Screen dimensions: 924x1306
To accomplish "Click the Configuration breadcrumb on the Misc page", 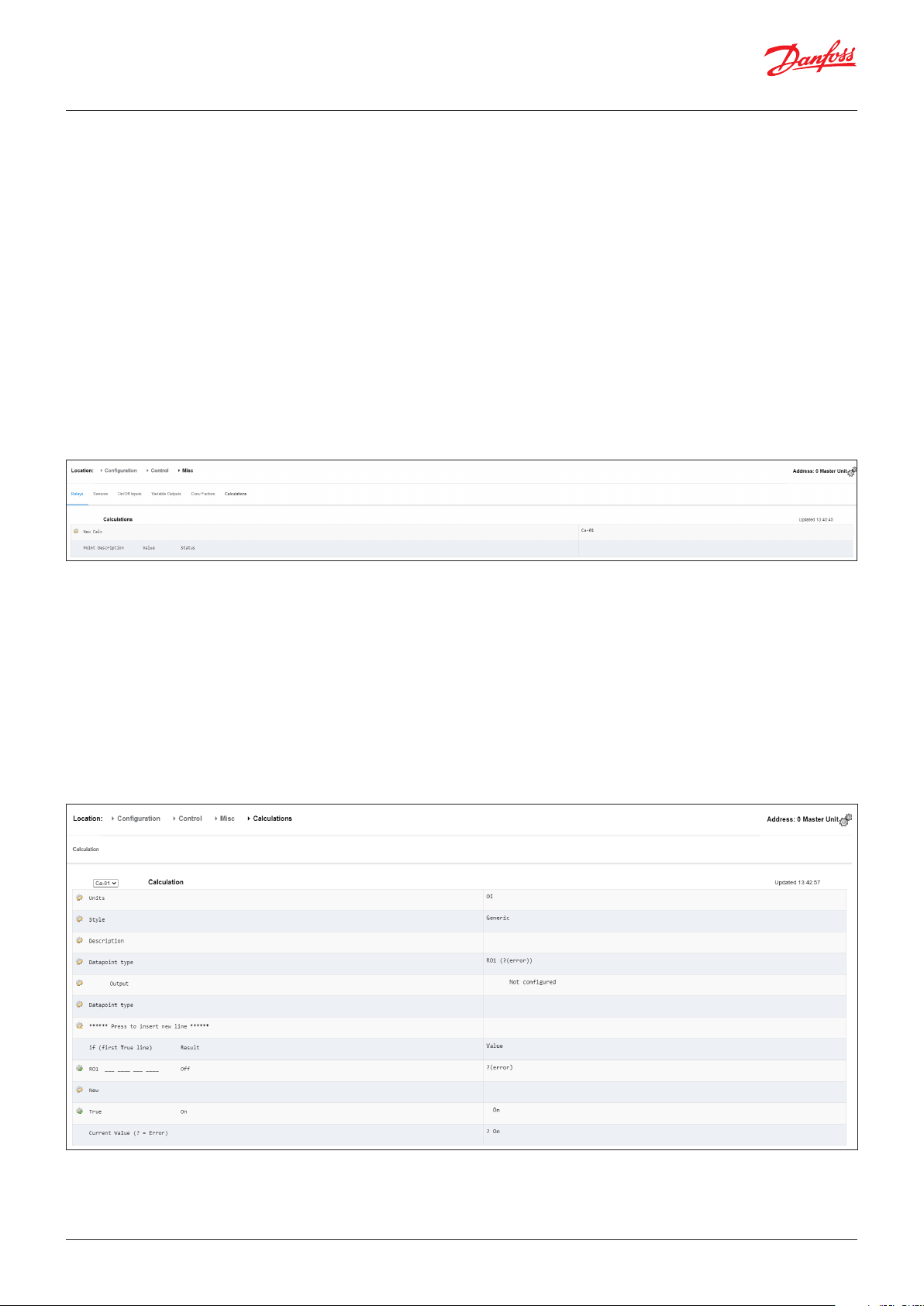I will pos(121,470).
